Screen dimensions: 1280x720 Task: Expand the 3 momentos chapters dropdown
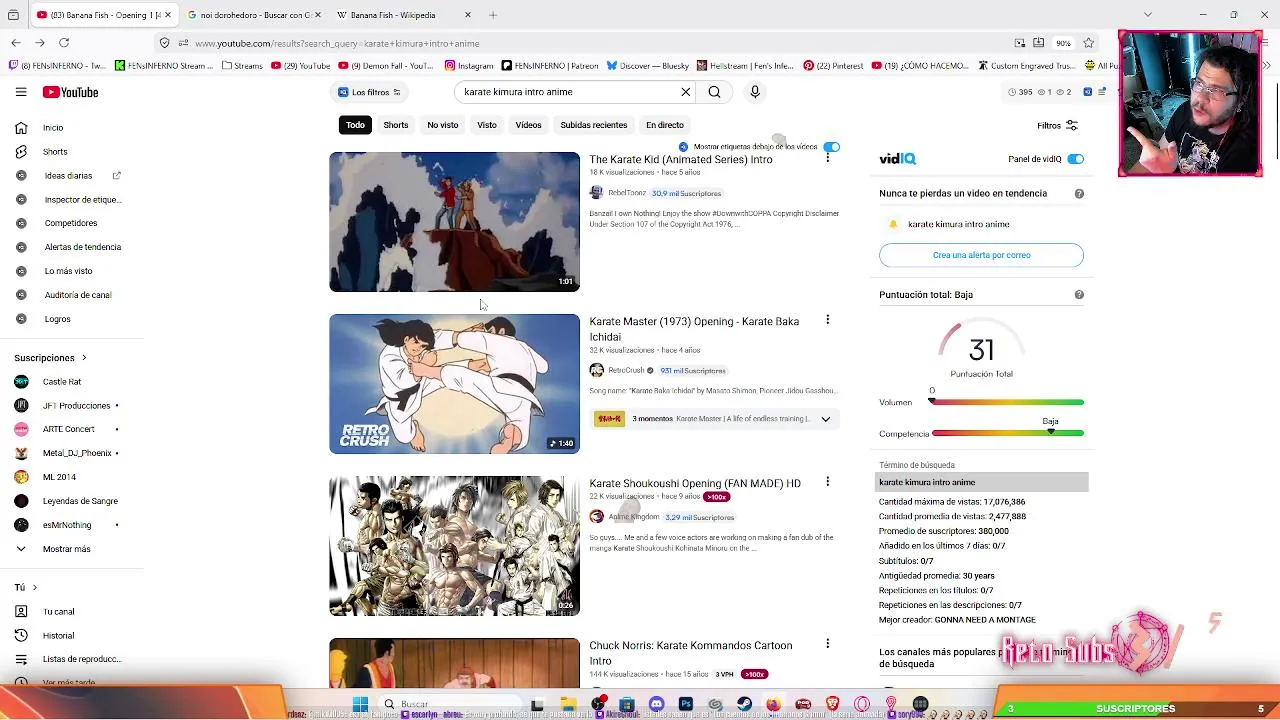click(x=825, y=419)
